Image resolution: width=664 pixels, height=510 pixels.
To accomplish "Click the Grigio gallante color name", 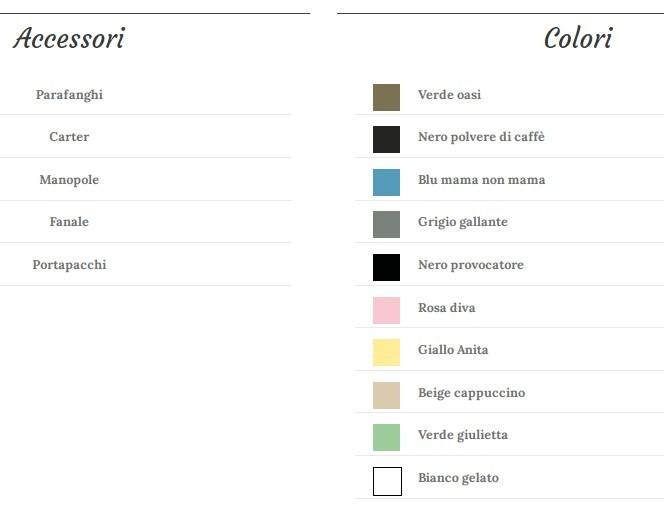I will [462, 222].
